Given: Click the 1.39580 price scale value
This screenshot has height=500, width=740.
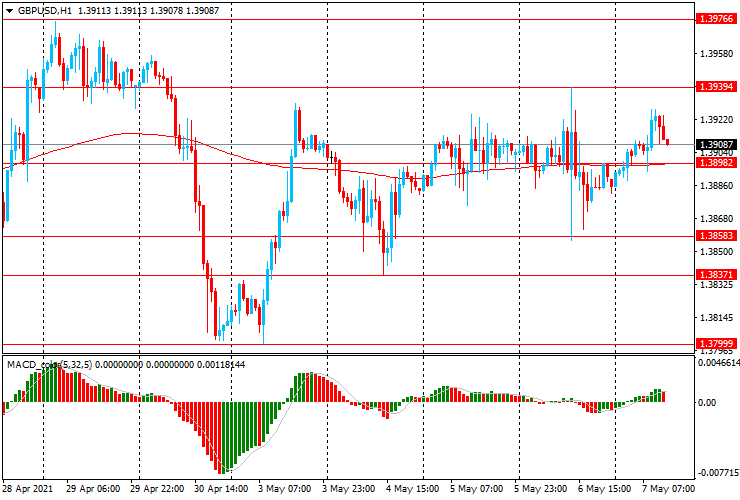Looking at the screenshot, I should coord(716,54).
